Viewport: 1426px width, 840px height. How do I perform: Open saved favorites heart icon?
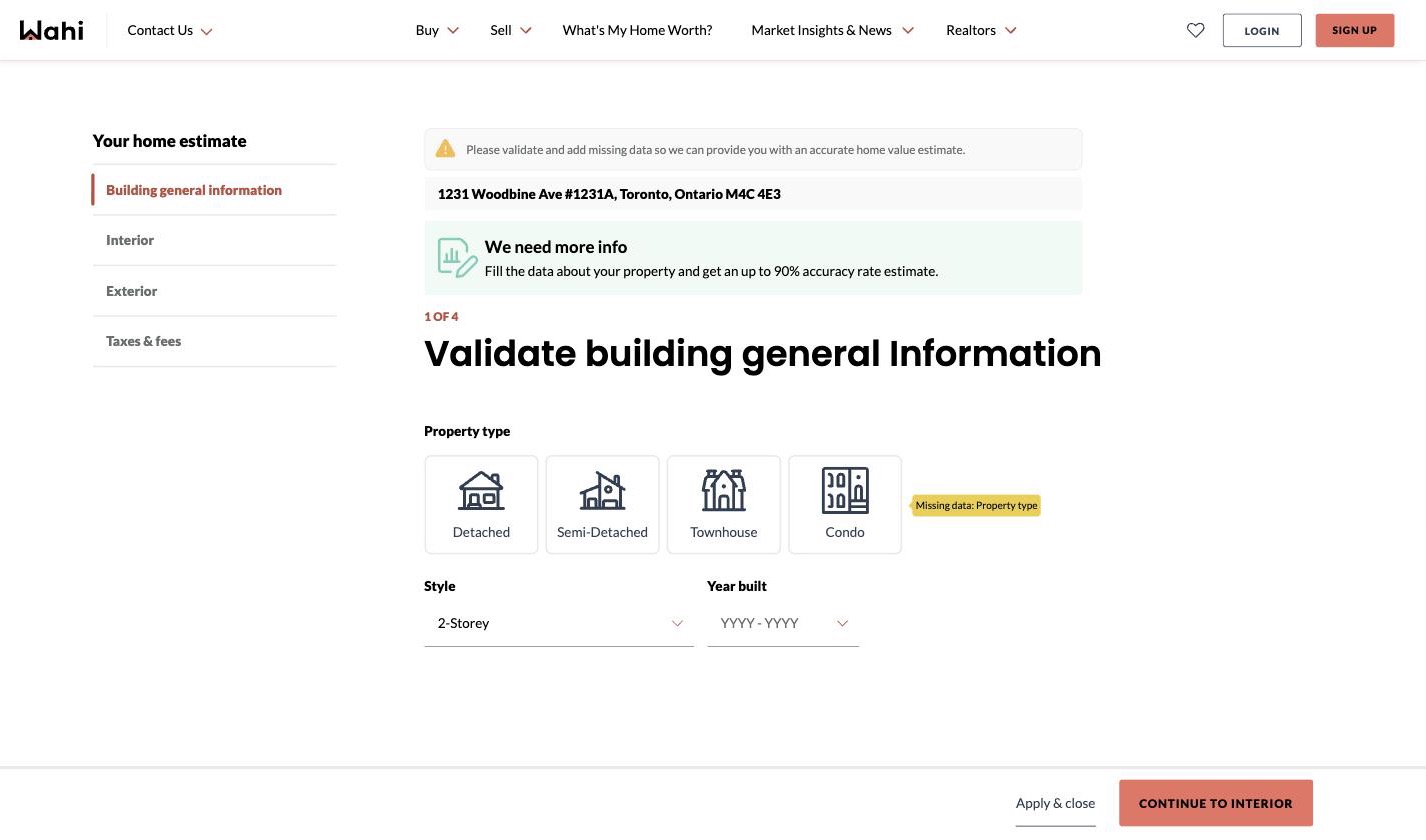coord(1195,30)
